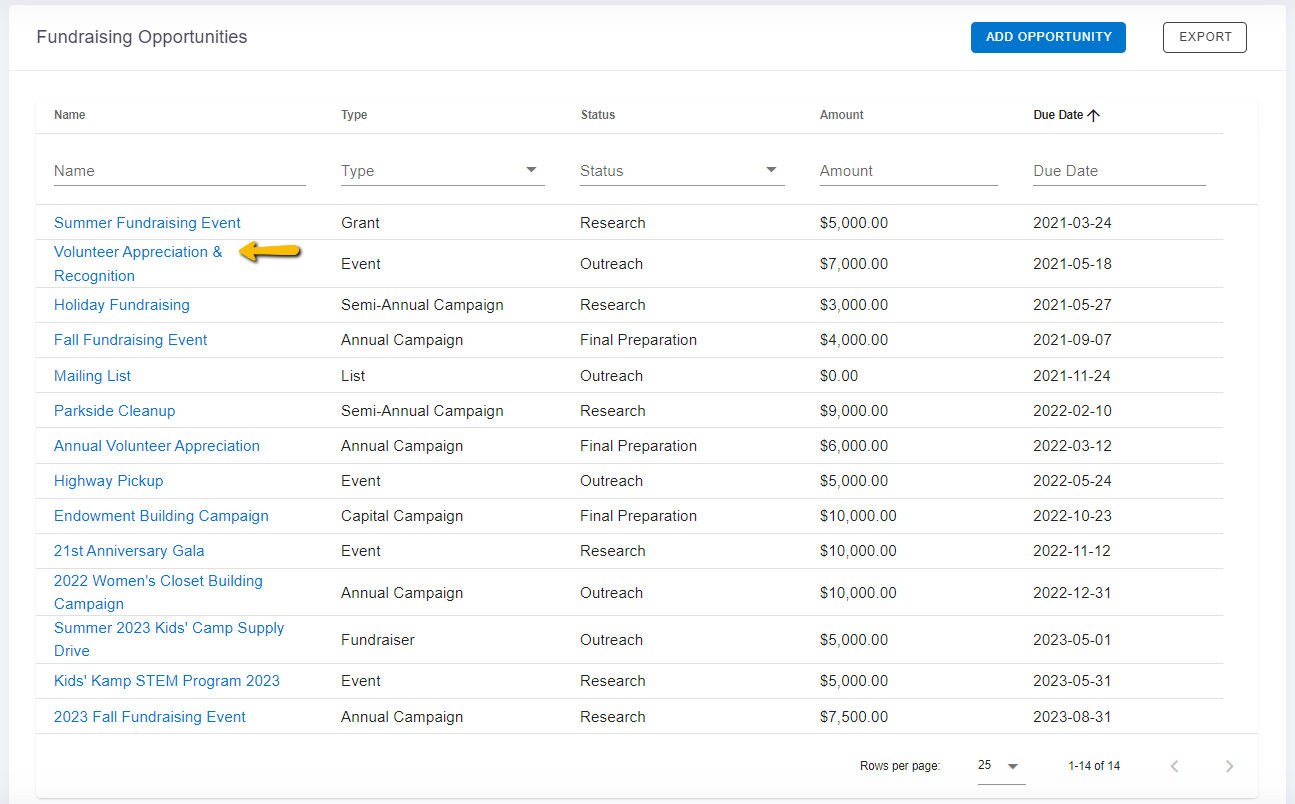
Task: Select the $7,500.00 amount cell
Action: tap(854, 717)
